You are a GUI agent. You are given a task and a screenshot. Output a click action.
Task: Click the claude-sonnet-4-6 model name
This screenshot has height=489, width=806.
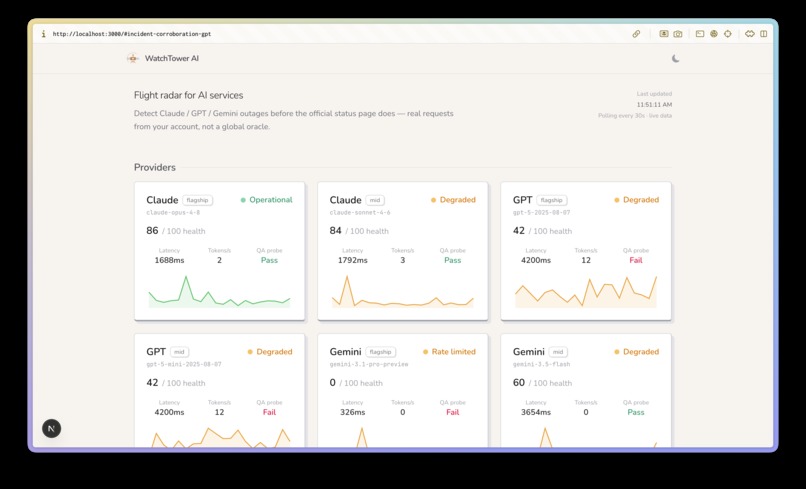tap(360, 212)
